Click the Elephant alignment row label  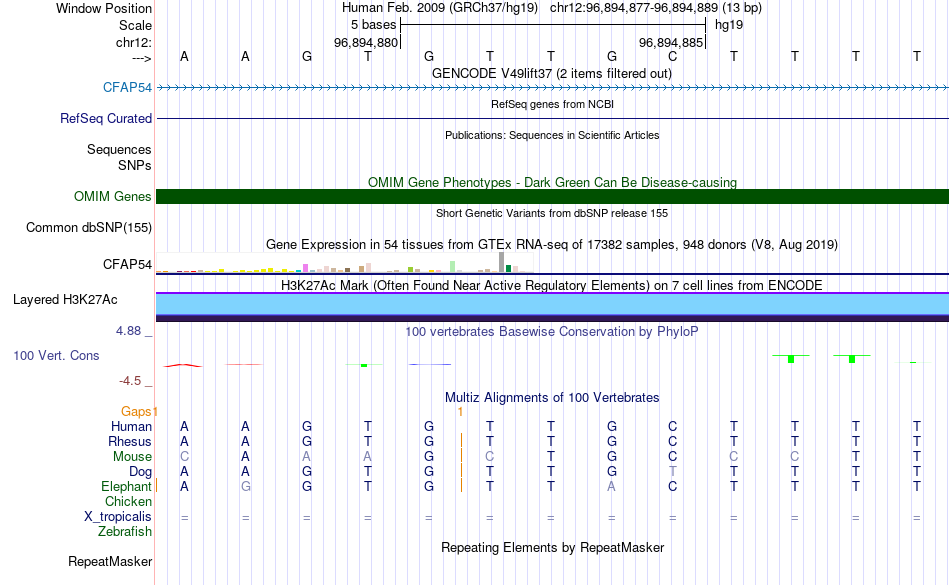click(127, 486)
